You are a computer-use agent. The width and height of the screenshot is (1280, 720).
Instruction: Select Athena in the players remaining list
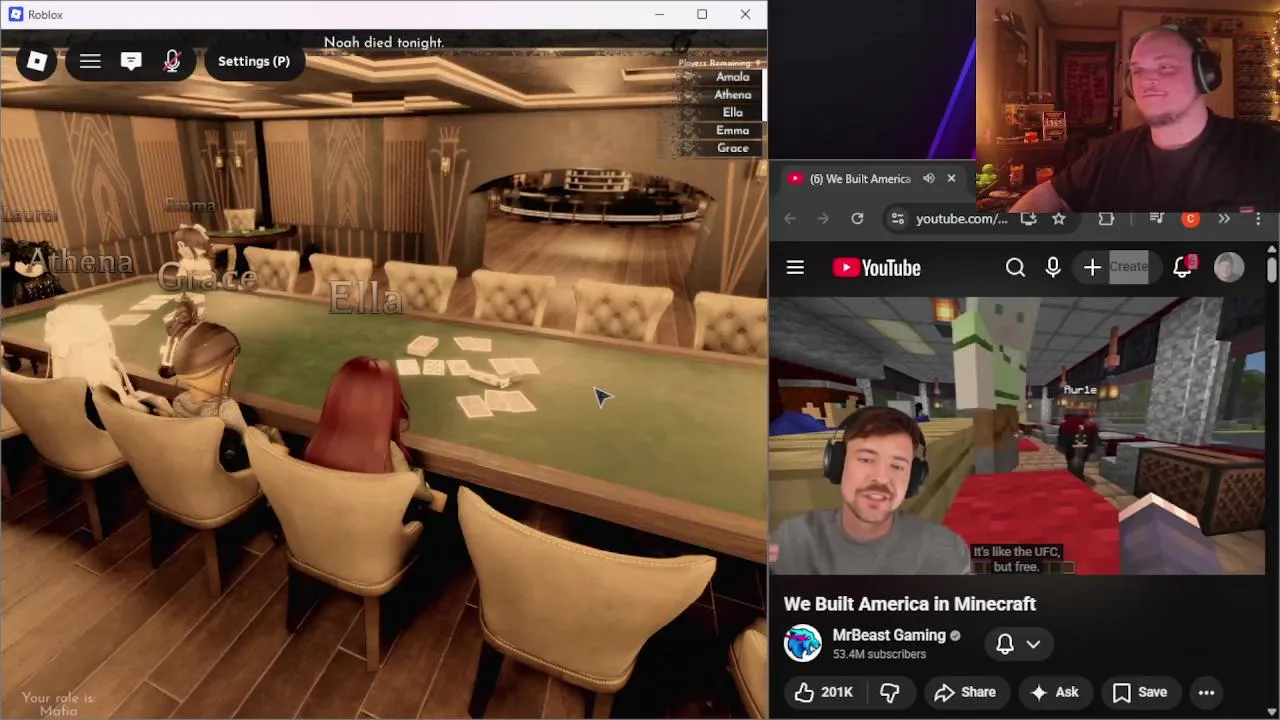click(x=732, y=95)
